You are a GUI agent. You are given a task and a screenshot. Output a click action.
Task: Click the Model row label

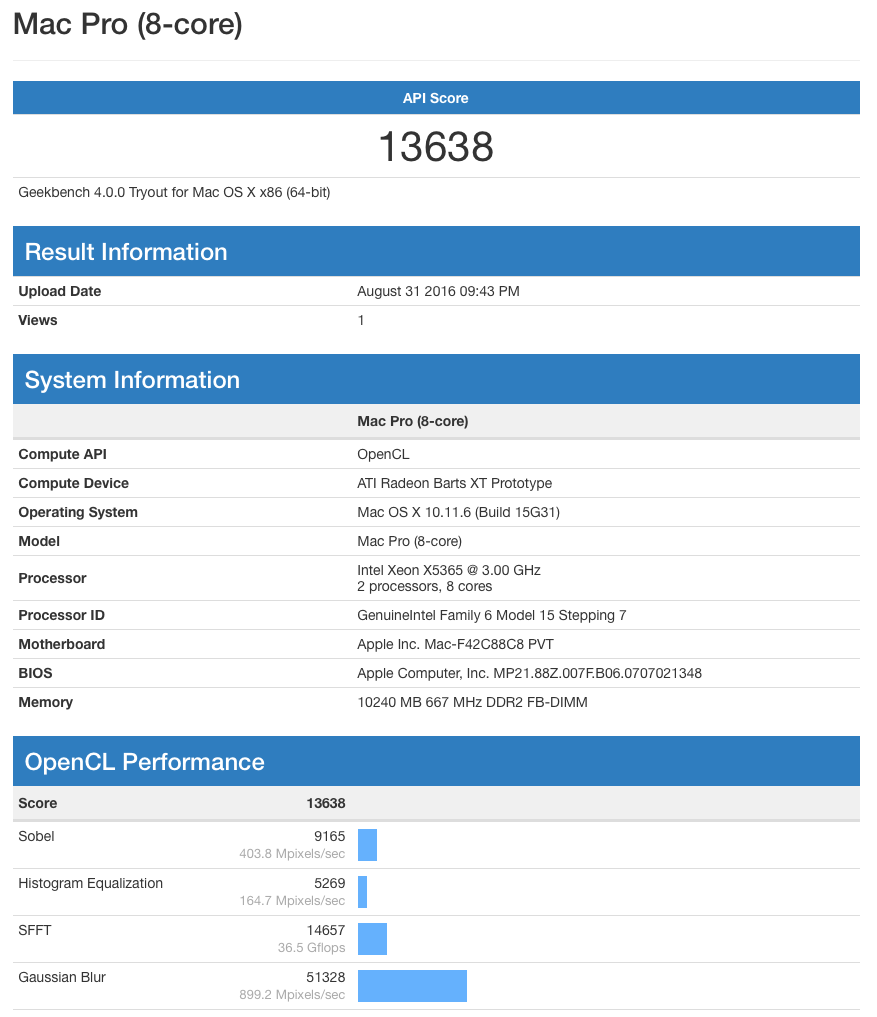[39, 542]
